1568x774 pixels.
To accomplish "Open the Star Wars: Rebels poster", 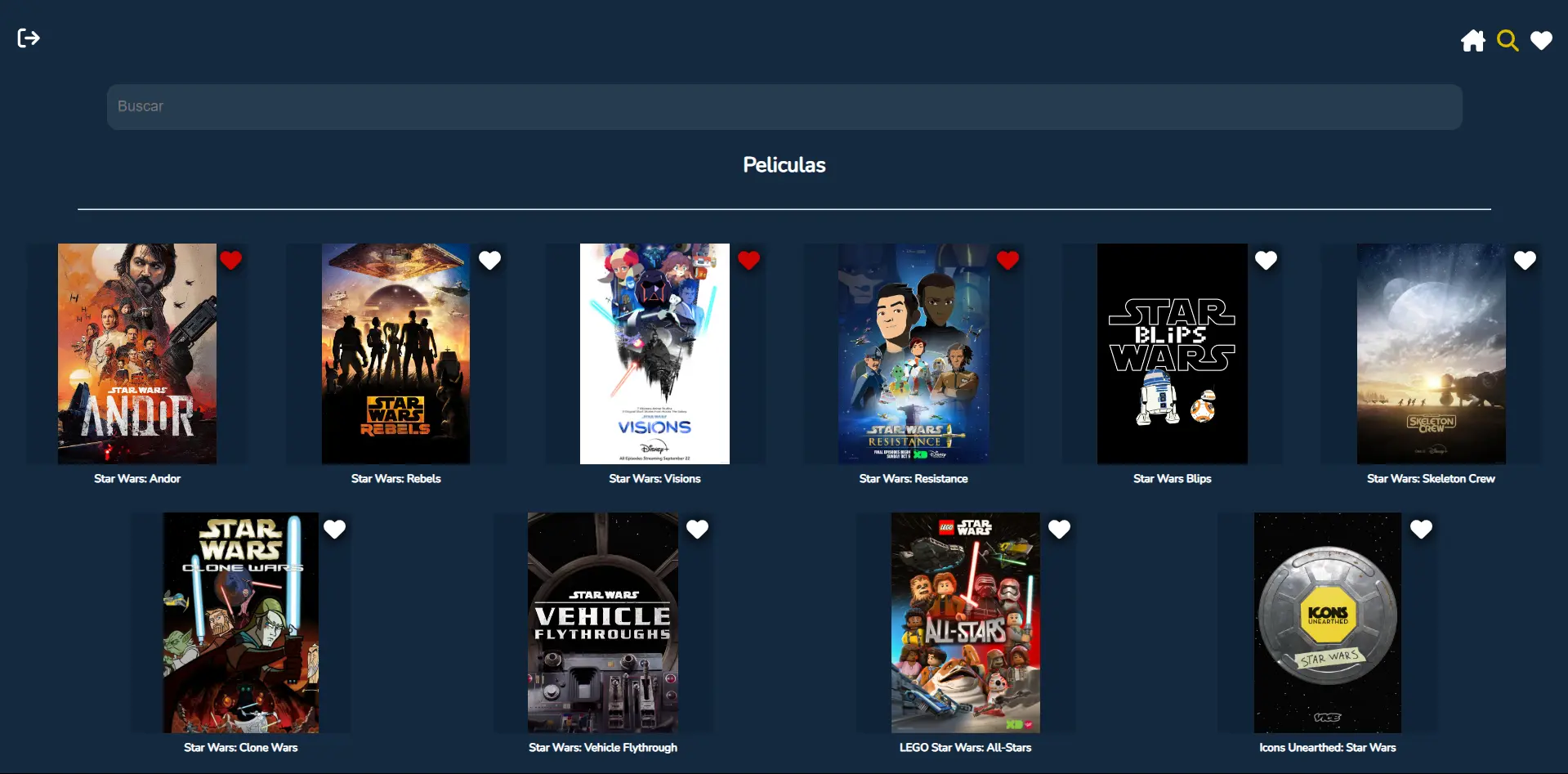I will [395, 354].
